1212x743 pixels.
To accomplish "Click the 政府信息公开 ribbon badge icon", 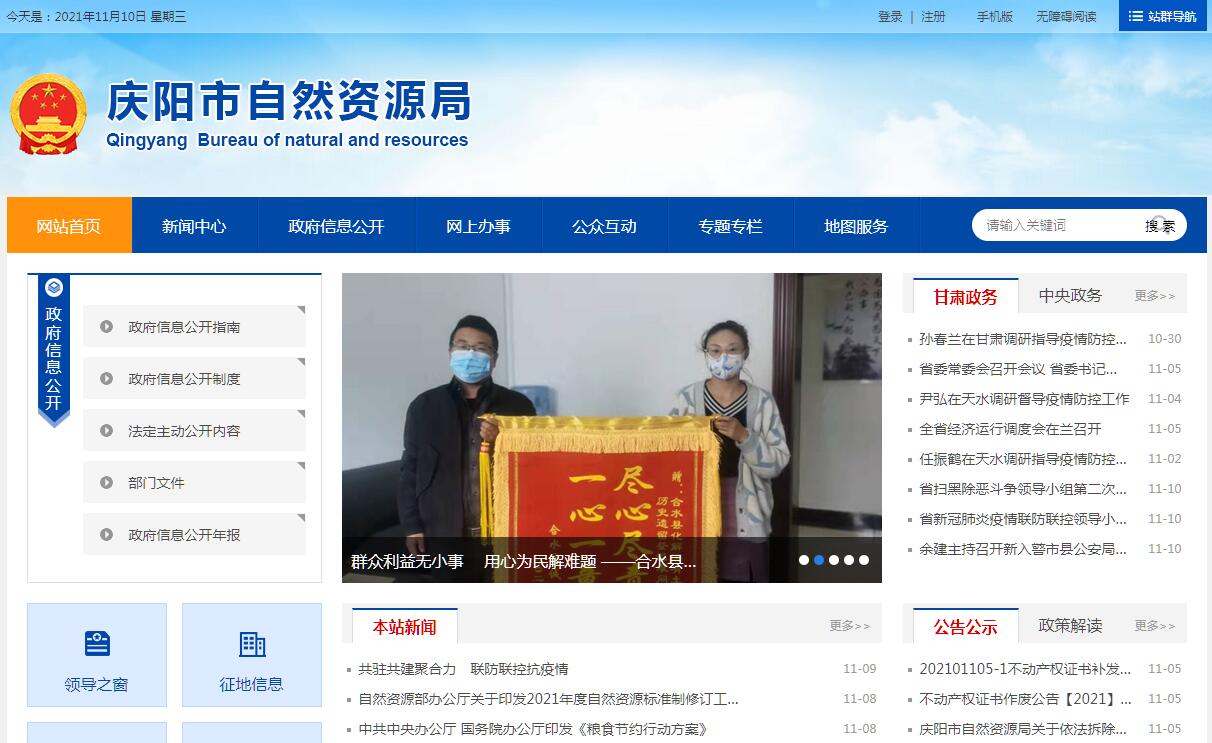I will click(54, 288).
